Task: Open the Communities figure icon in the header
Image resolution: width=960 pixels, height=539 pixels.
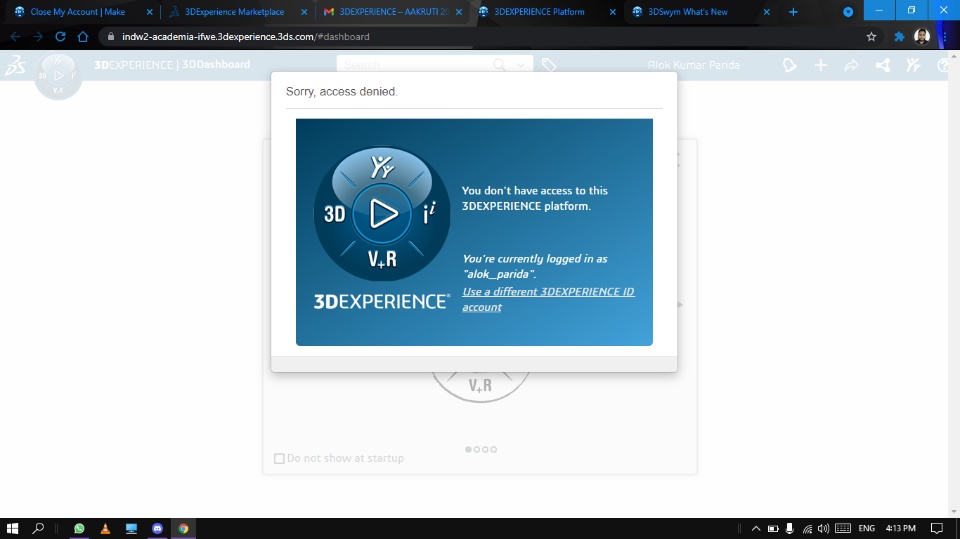Action: click(x=913, y=65)
